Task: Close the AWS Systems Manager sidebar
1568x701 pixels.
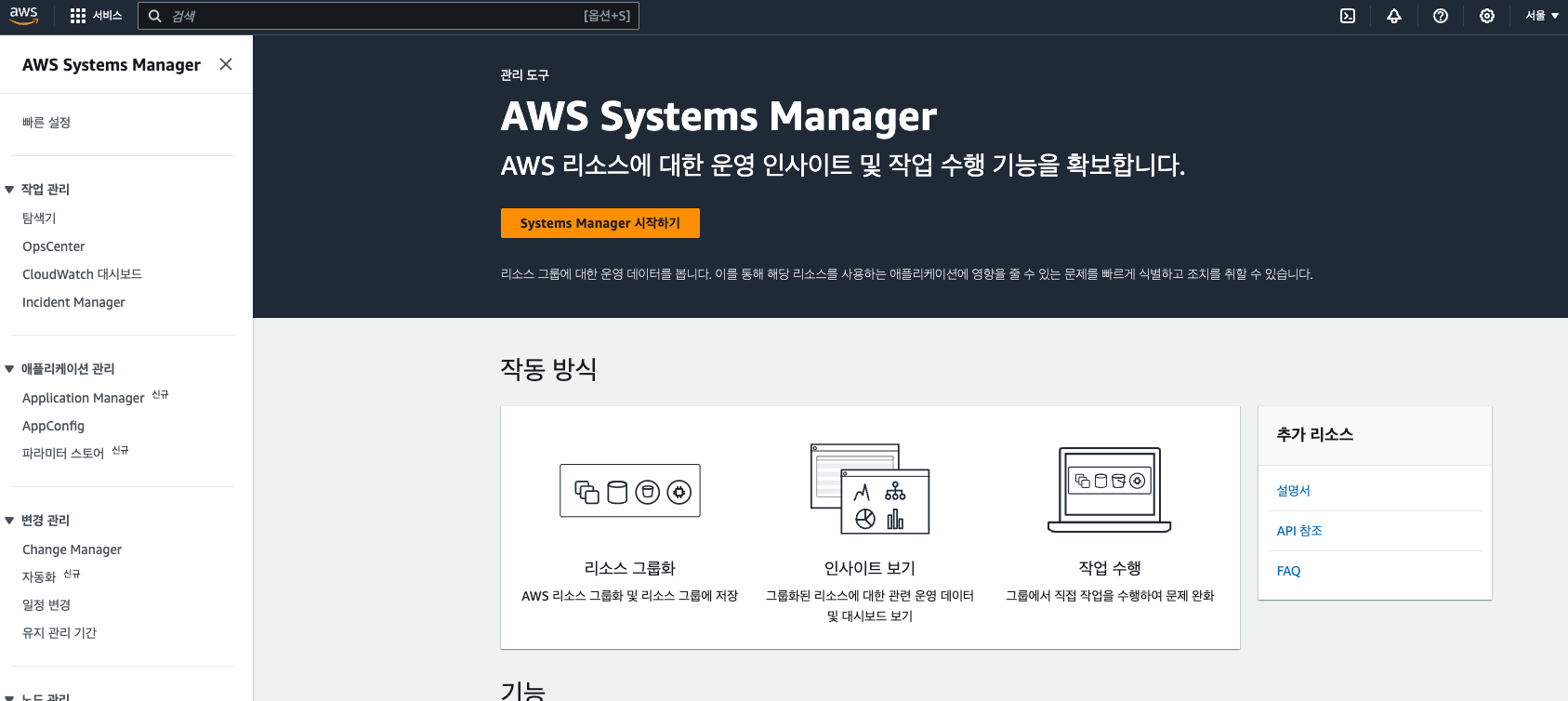Action: point(226,64)
